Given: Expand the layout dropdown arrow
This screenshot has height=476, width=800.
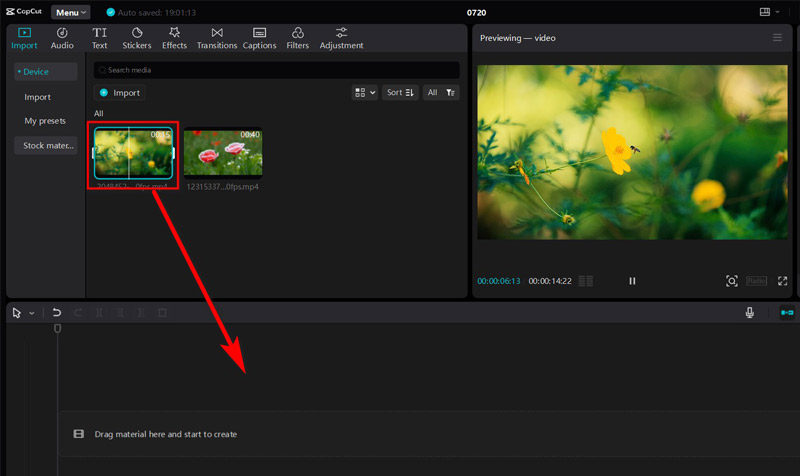Looking at the screenshot, I should 778,12.
